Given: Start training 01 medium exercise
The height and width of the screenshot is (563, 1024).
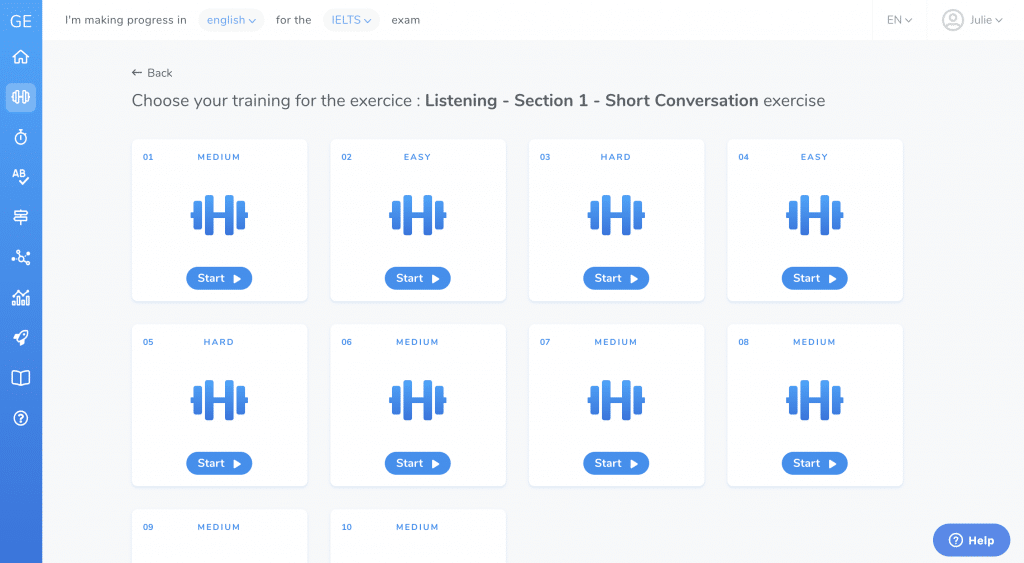Looking at the screenshot, I should click(219, 278).
